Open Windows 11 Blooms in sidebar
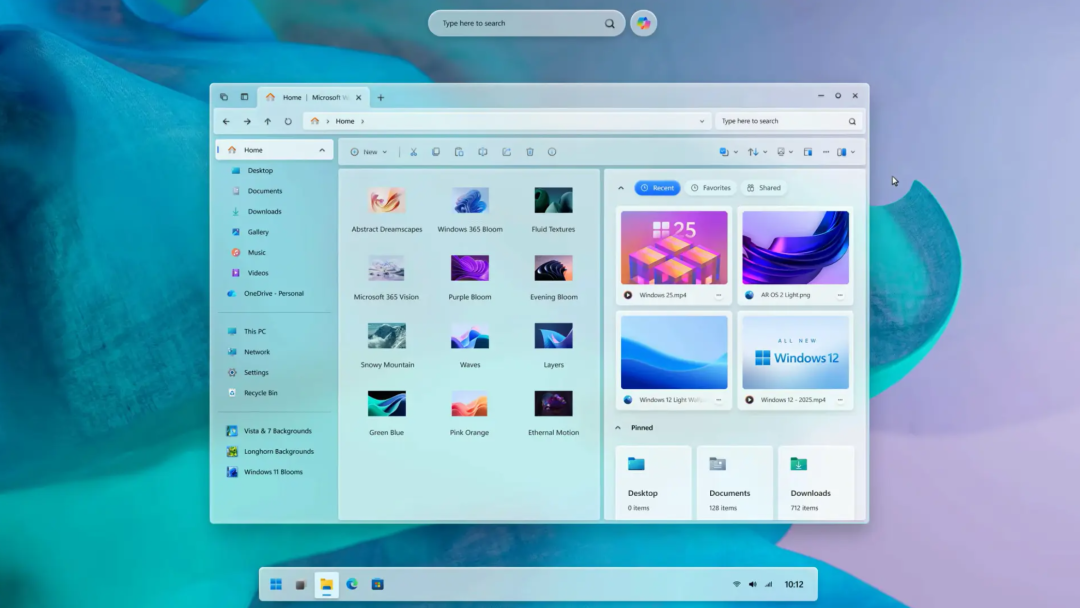This screenshot has height=608, width=1080. click(x=274, y=472)
